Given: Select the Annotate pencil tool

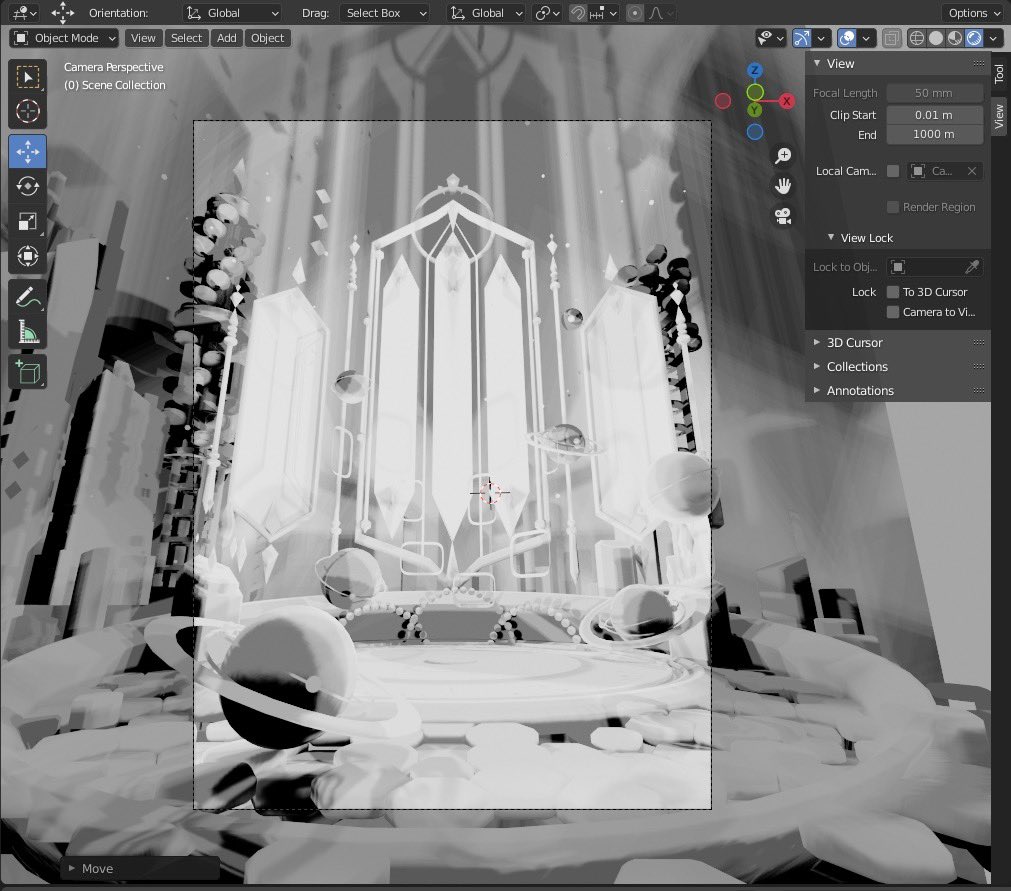Looking at the screenshot, I should [27, 297].
